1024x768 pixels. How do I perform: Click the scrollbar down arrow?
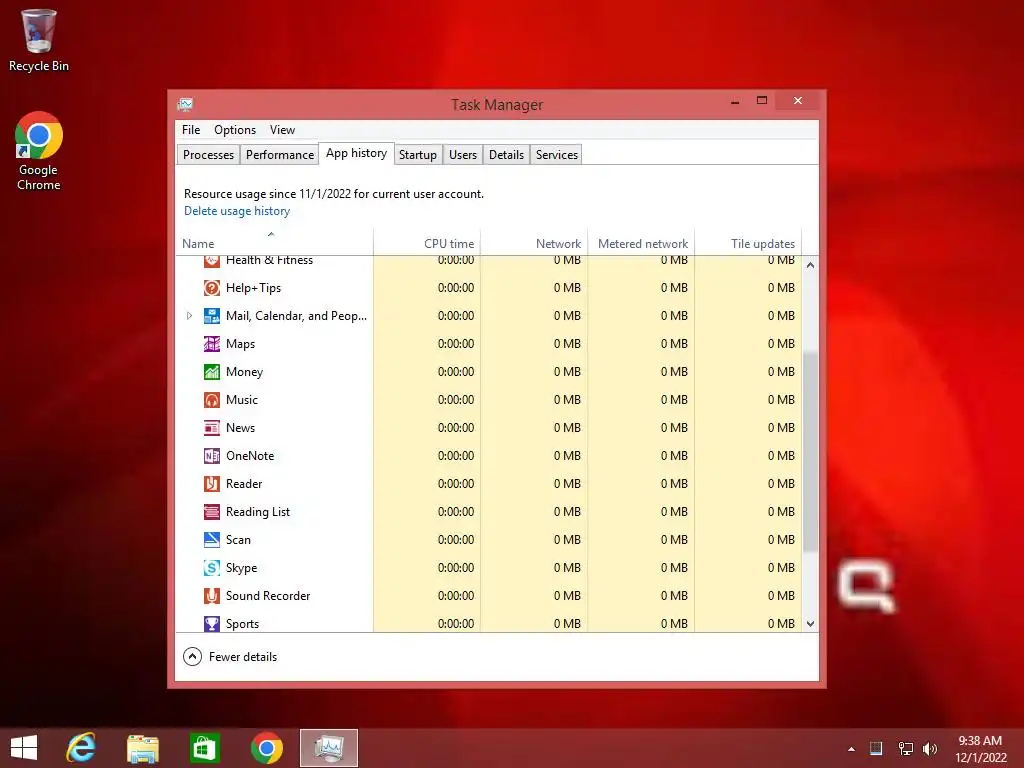(x=810, y=624)
